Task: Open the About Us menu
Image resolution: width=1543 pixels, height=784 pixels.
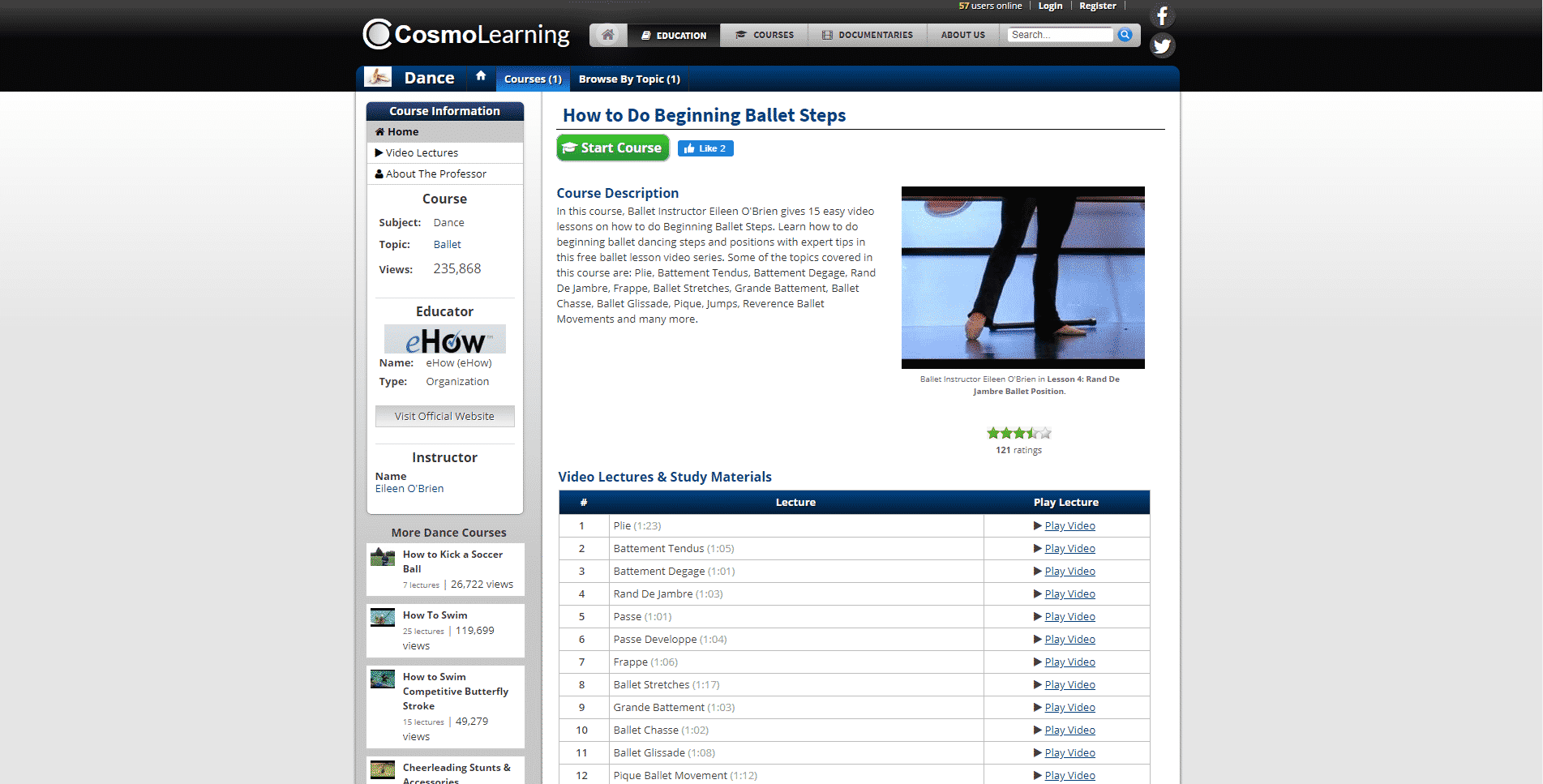Action: coord(963,35)
